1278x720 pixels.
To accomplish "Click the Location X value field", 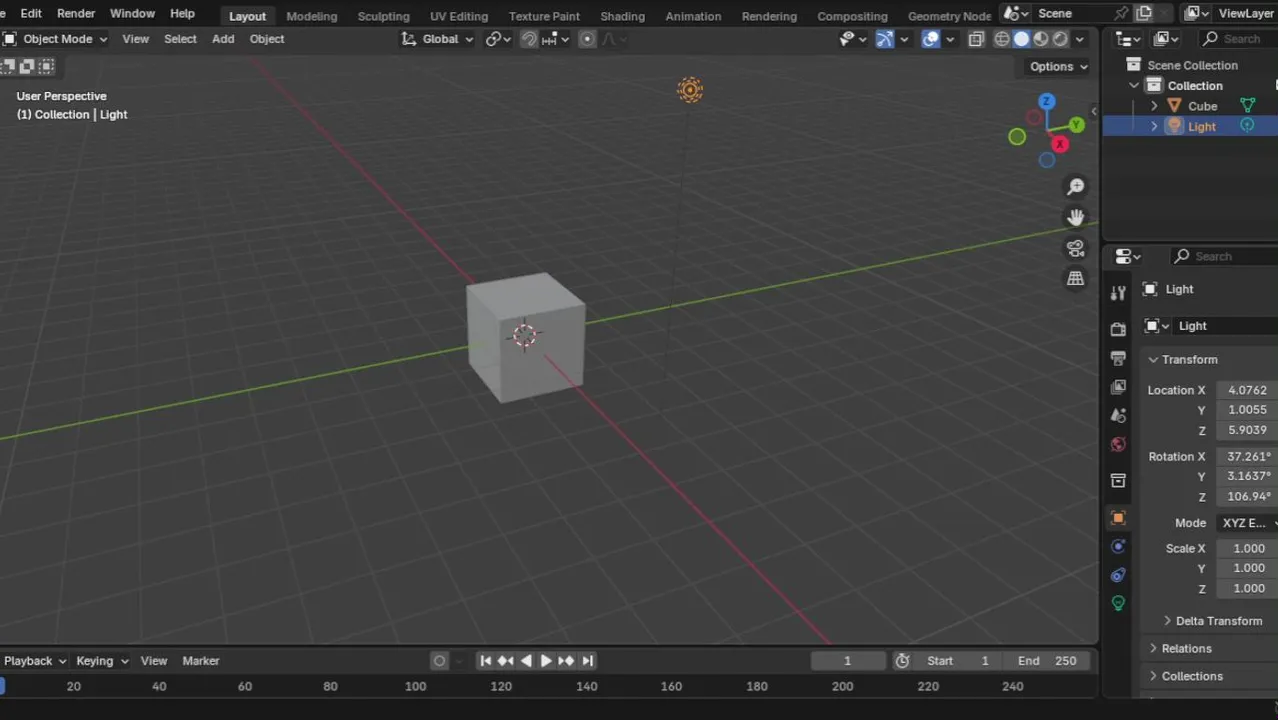I will [x=1247, y=390].
